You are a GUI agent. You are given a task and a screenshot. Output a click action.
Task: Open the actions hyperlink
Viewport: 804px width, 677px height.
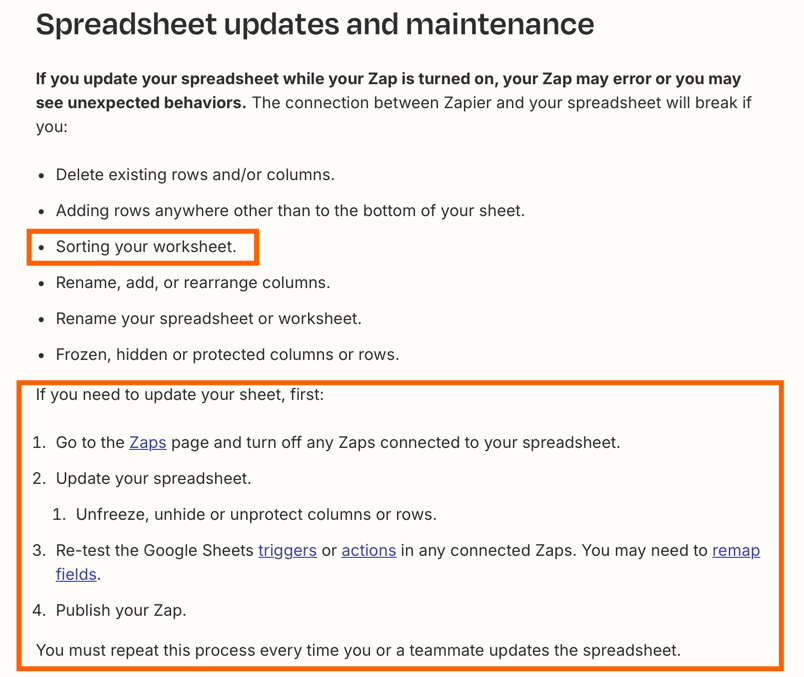tap(369, 550)
